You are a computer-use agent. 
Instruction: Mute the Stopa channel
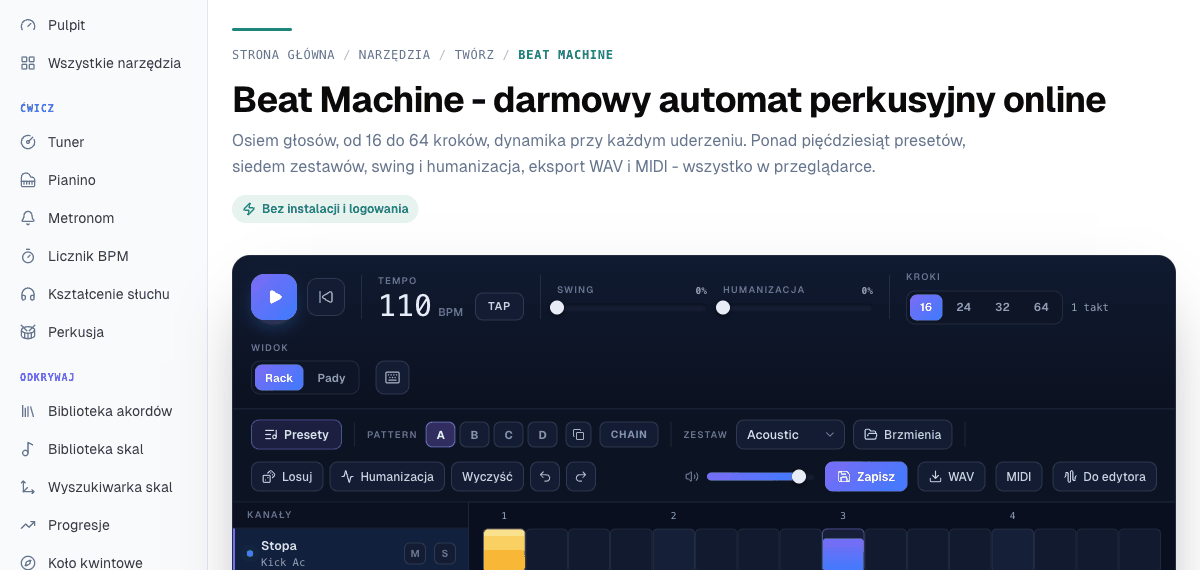(x=414, y=553)
